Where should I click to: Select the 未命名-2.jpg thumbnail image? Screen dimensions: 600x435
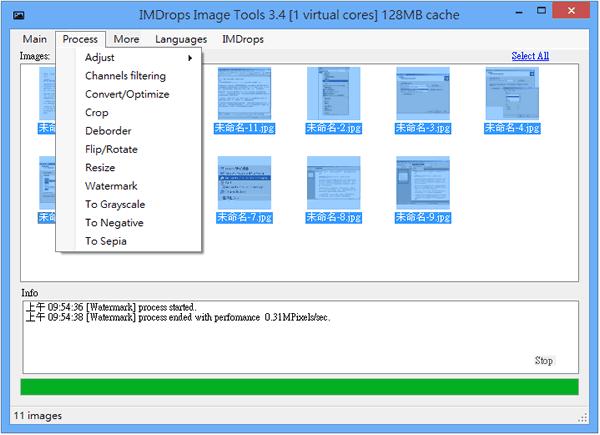pyautogui.click(x=333, y=93)
